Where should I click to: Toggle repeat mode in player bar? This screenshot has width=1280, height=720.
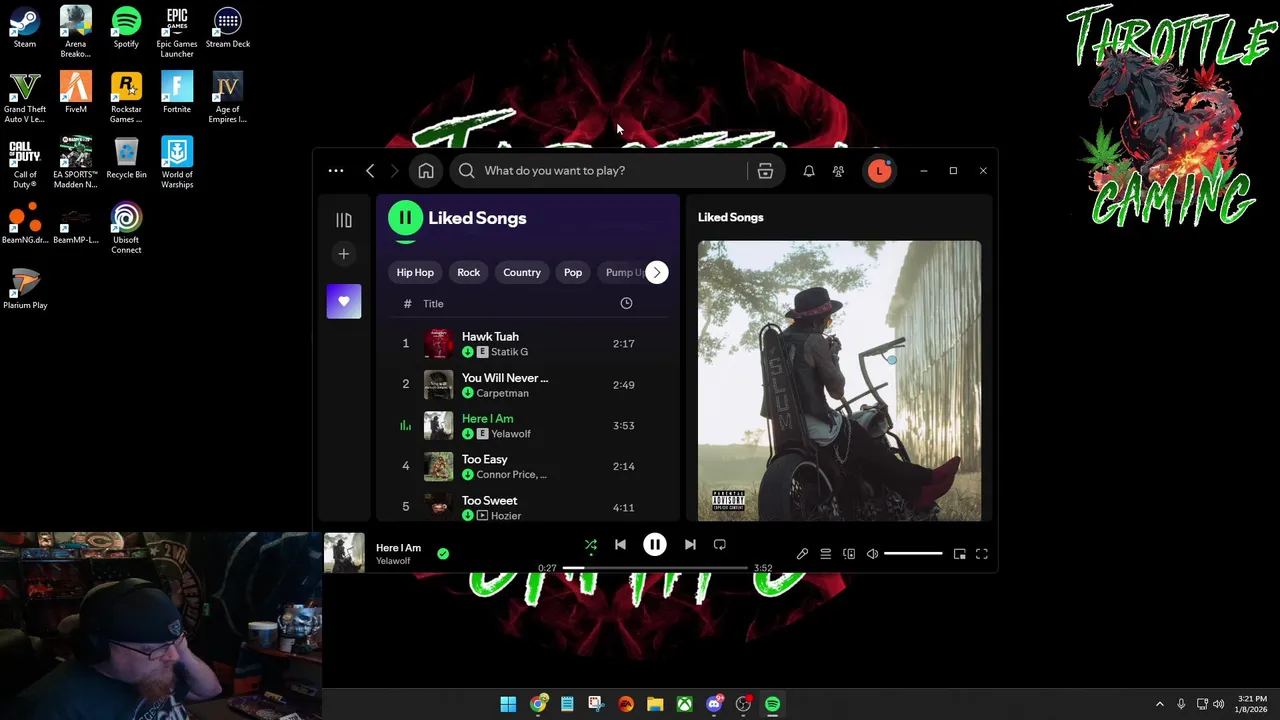point(719,545)
